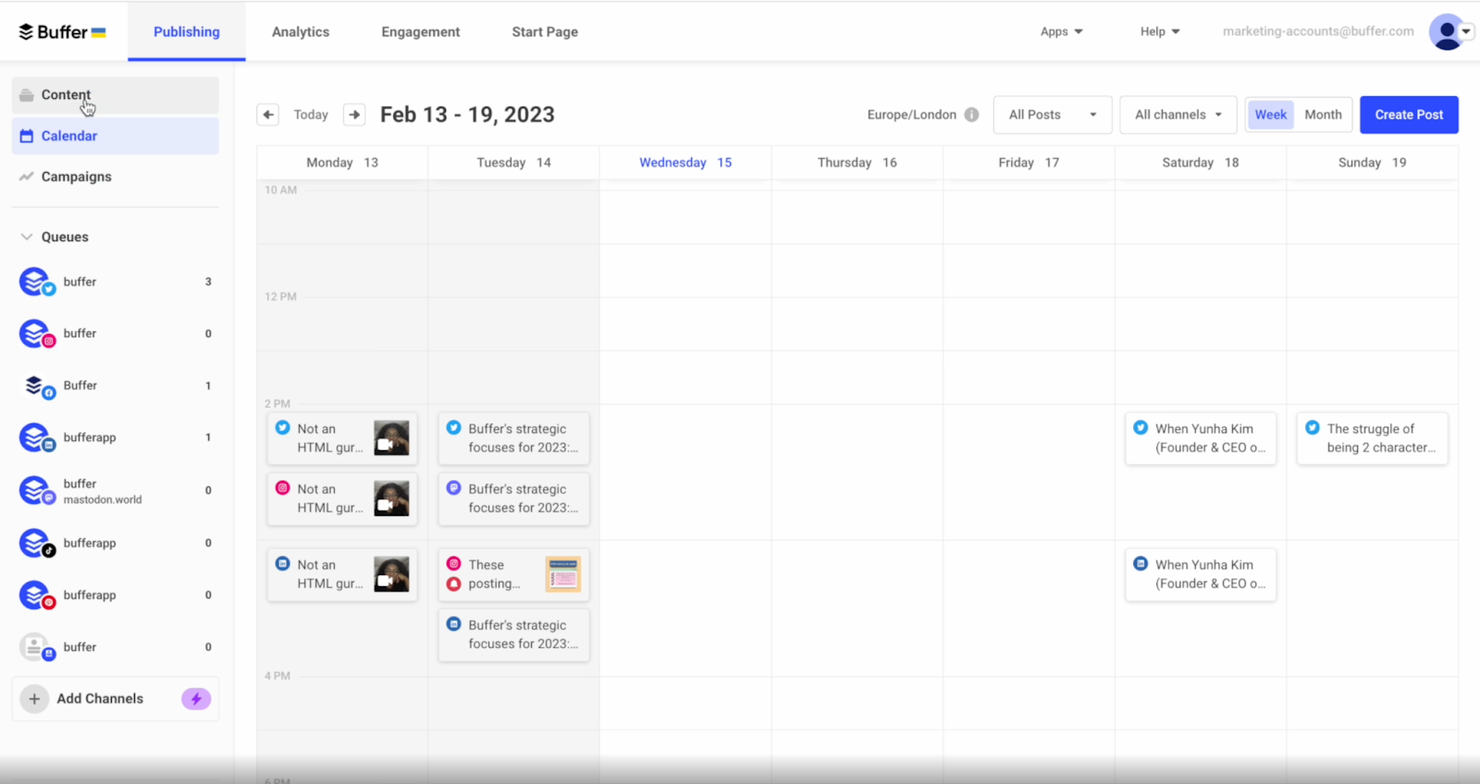Click the Monday 13 column header
This screenshot has height=784, width=1480.
coord(342,162)
